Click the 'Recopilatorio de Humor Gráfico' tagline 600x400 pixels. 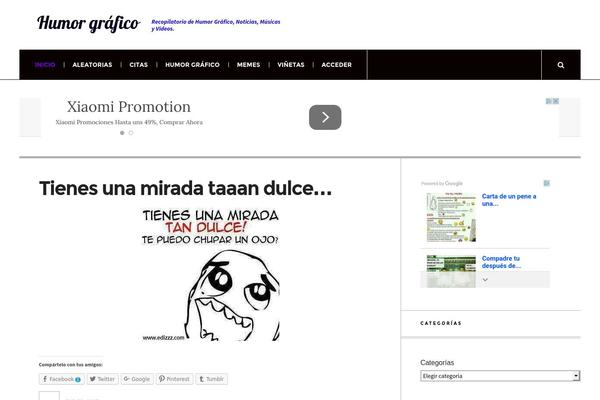216,25
